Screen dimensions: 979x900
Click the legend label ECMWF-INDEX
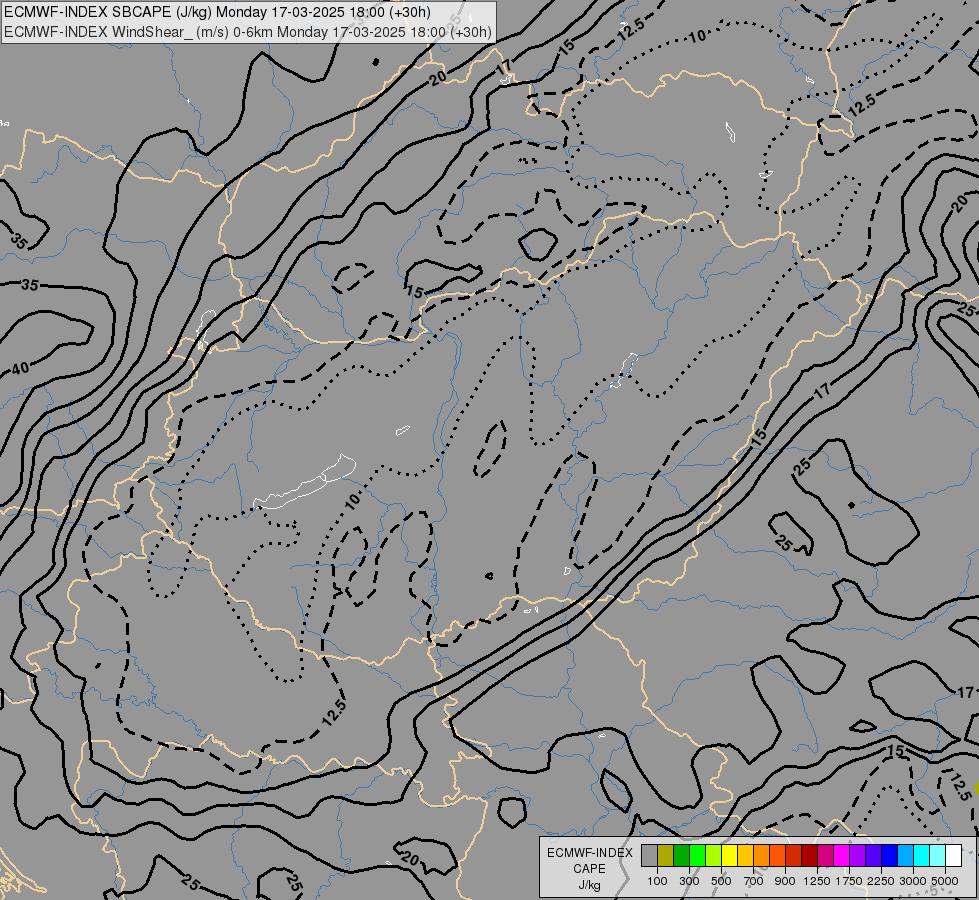coord(589,853)
